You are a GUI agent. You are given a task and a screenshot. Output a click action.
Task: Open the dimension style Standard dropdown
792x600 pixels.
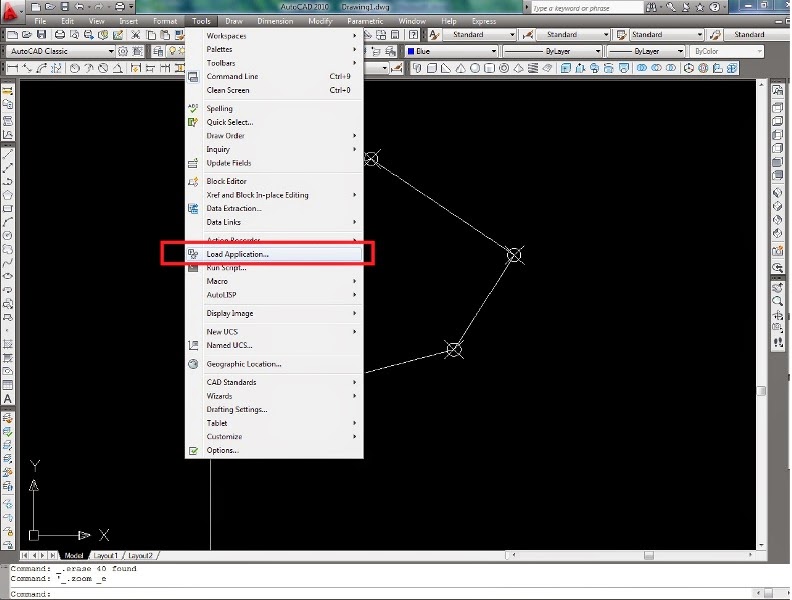[x=606, y=35]
